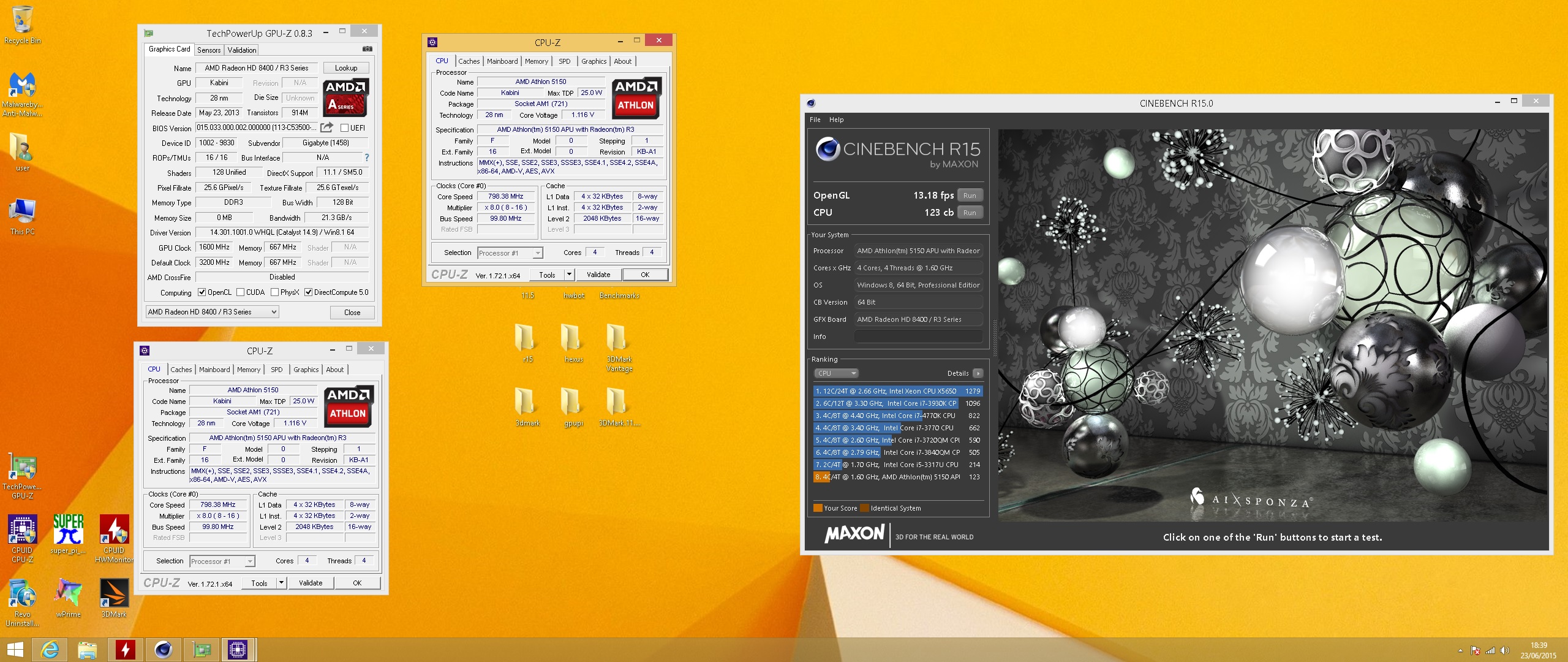
Task: Click the GPU-Z BIOS export share icon
Action: click(x=327, y=127)
